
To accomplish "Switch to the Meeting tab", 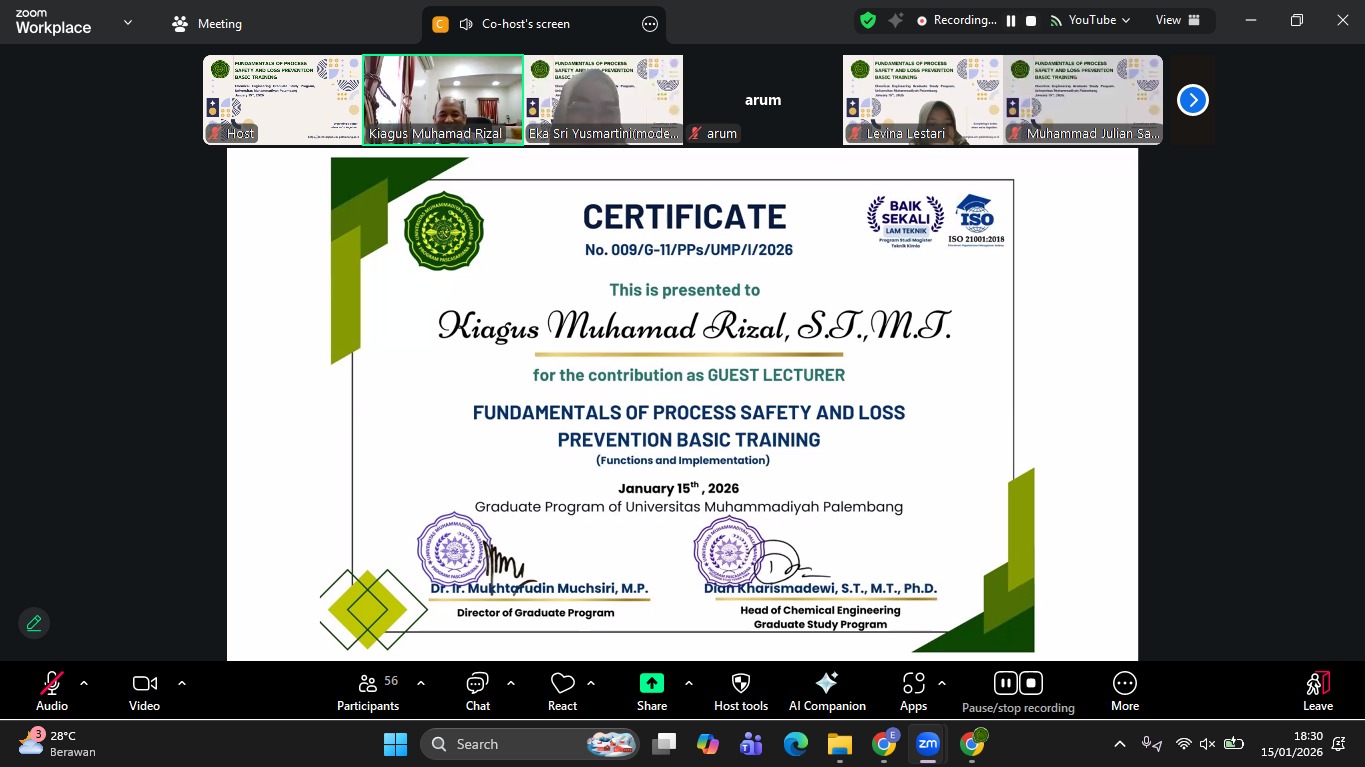I will tap(207, 24).
